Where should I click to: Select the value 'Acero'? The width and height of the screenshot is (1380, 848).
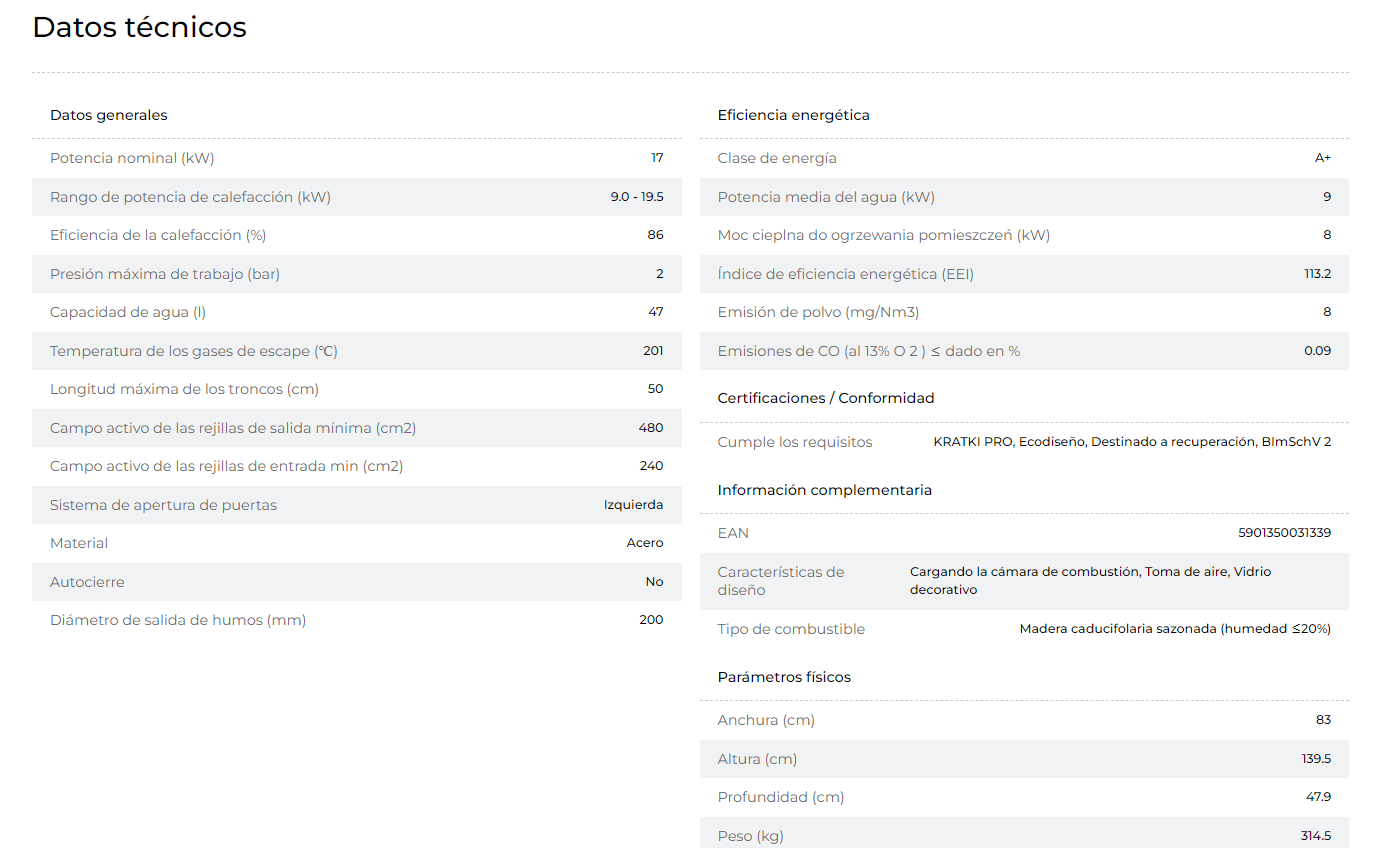(x=645, y=543)
